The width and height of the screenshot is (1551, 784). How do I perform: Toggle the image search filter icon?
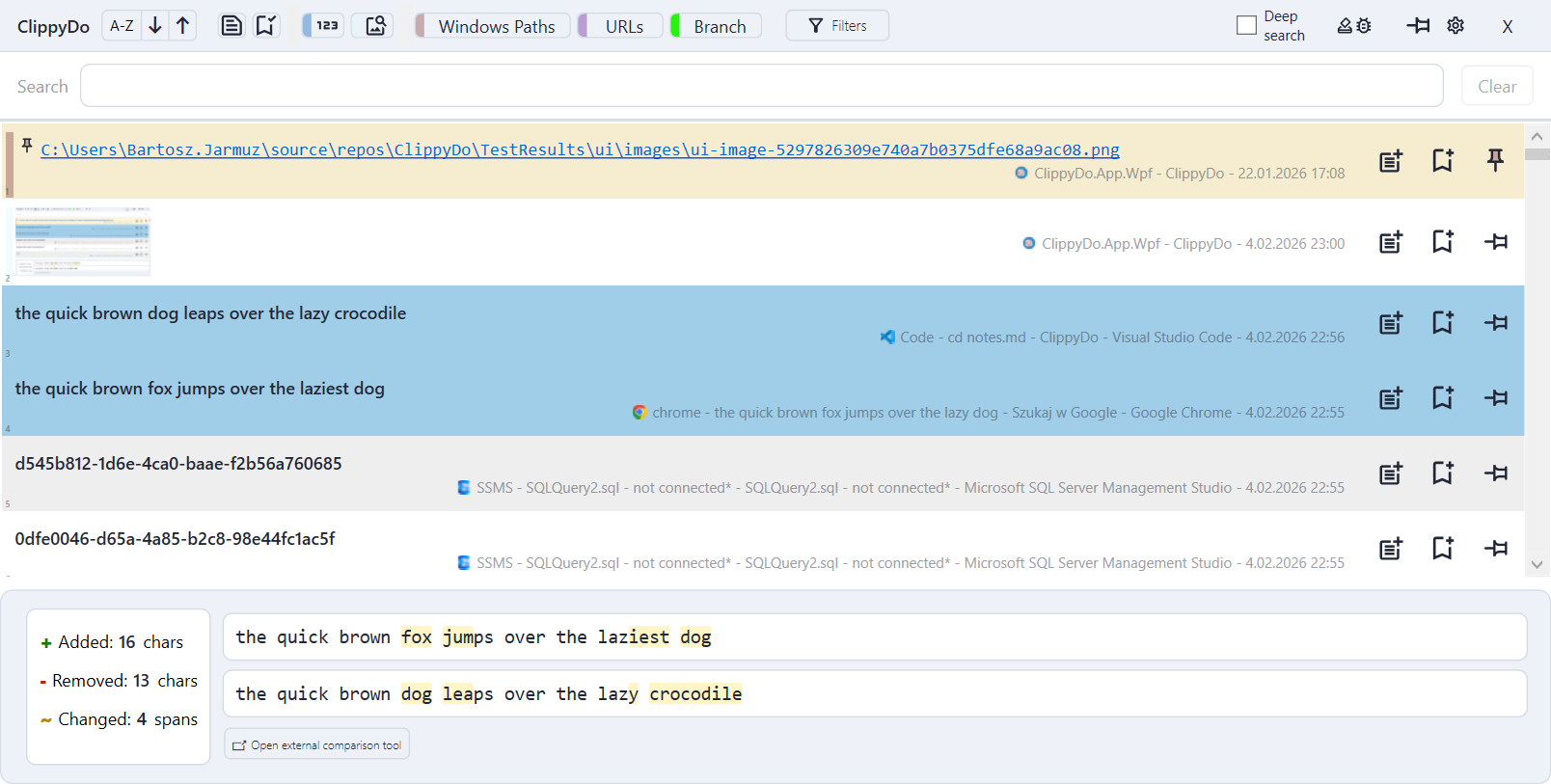click(375, 26)
